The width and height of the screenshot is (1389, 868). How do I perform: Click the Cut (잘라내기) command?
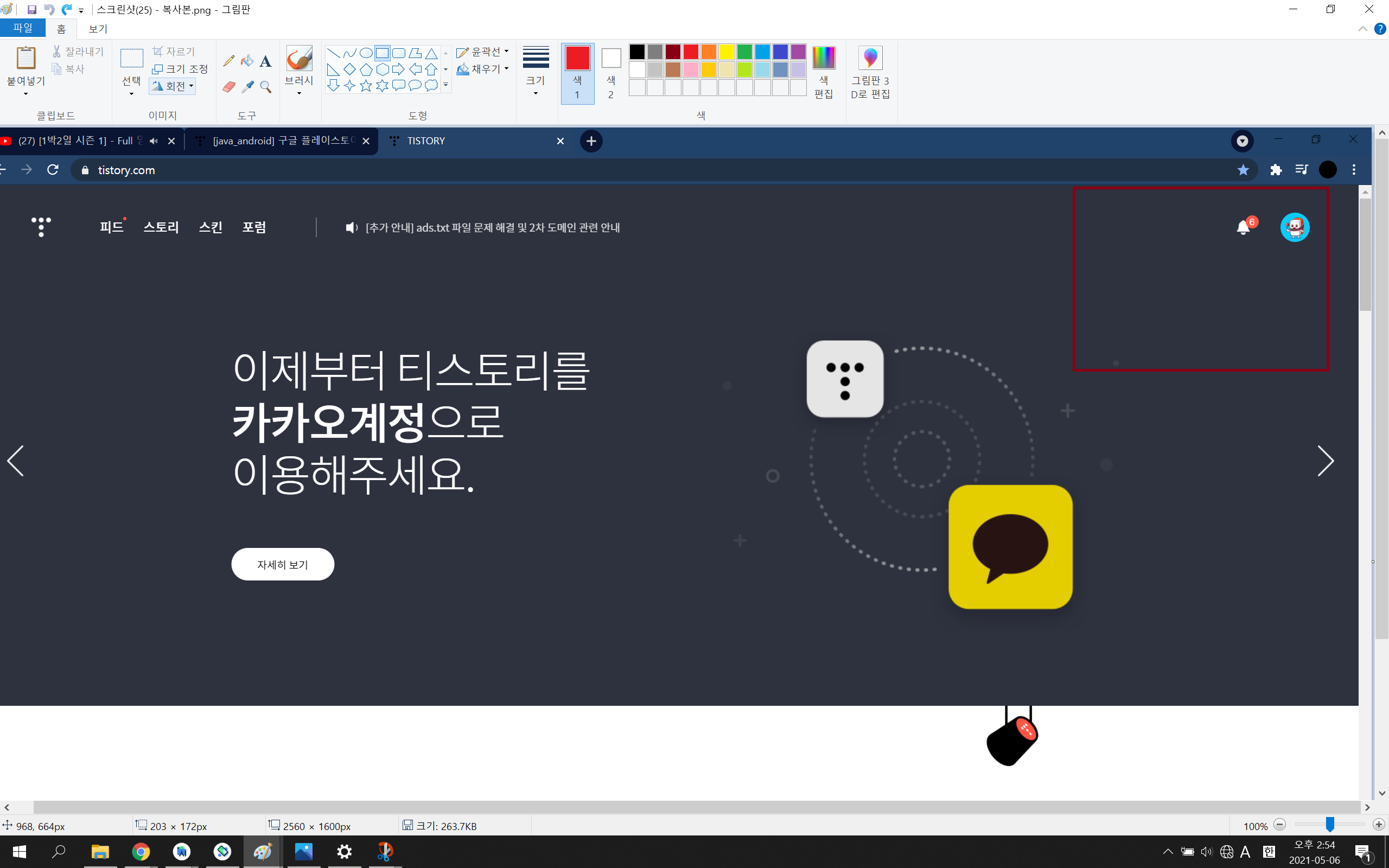point(78,52)
